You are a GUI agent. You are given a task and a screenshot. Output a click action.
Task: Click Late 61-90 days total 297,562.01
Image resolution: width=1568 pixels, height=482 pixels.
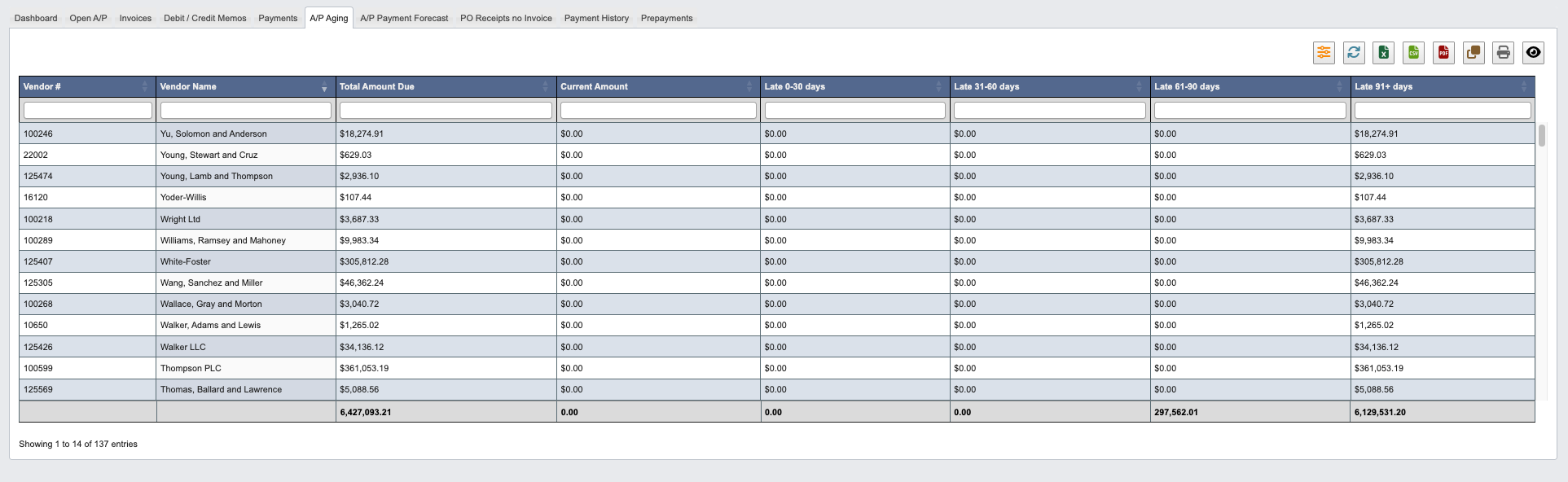pyautogui.click(x=1175, y=412)
